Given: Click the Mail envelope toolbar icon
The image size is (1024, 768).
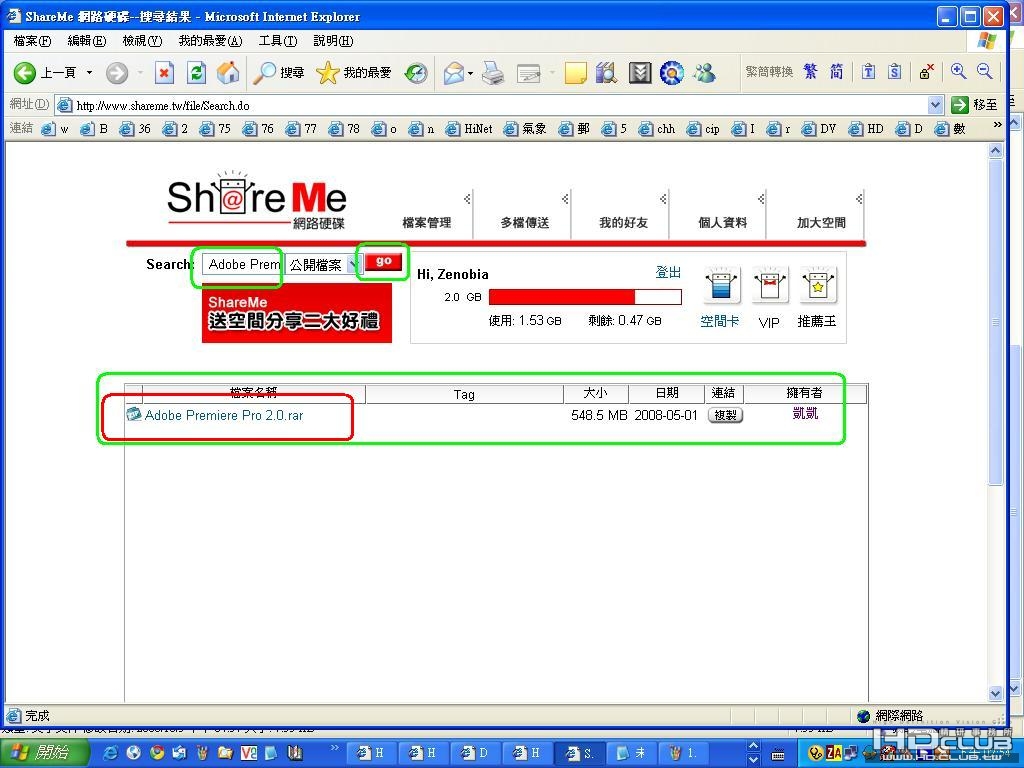Looking at the screenshot, I should click(454, 72).
